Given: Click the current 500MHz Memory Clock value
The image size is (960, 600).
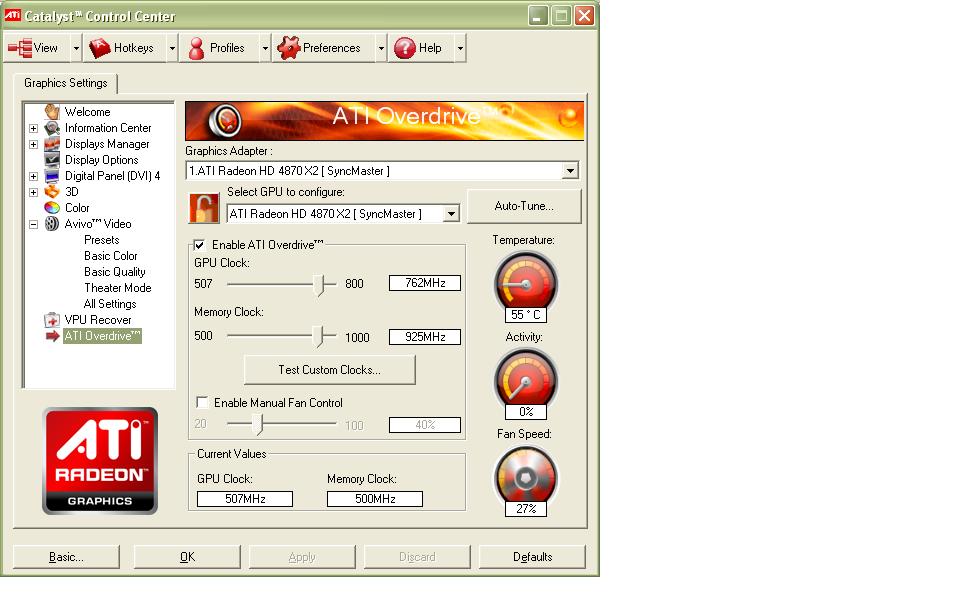Looking at the screenshot, I should tap(375, 499).
